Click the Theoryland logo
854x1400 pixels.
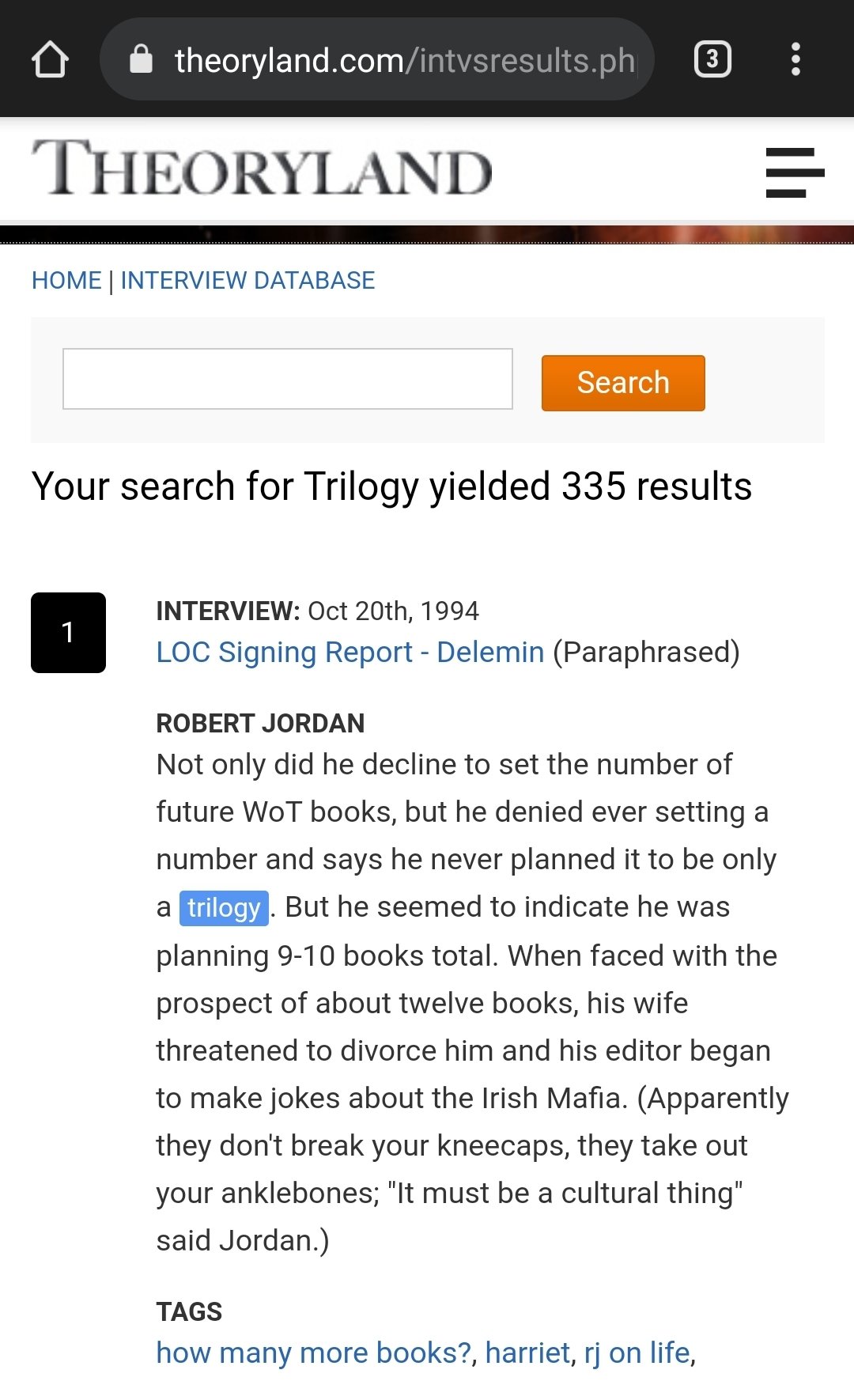pos(262,168)
